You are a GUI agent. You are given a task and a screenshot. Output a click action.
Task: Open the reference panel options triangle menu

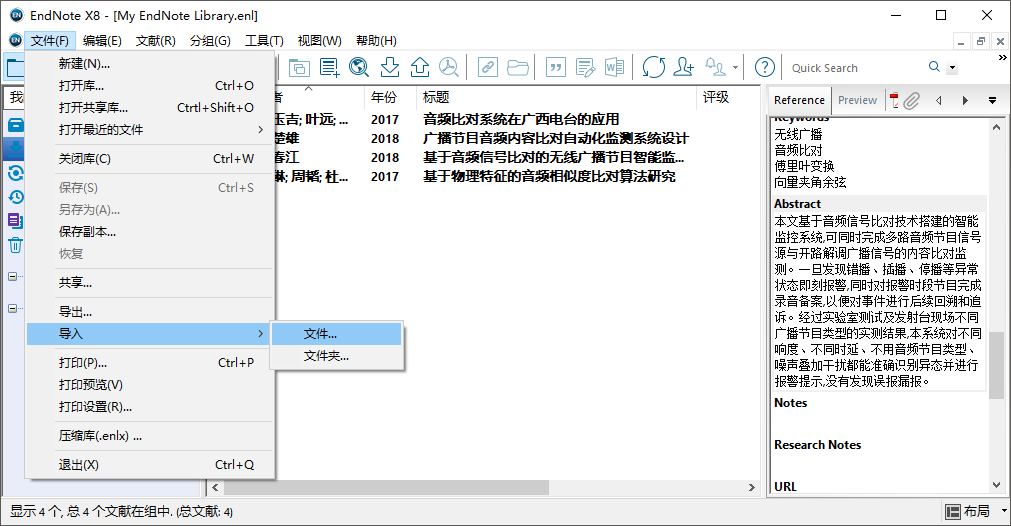click(992, 101)
